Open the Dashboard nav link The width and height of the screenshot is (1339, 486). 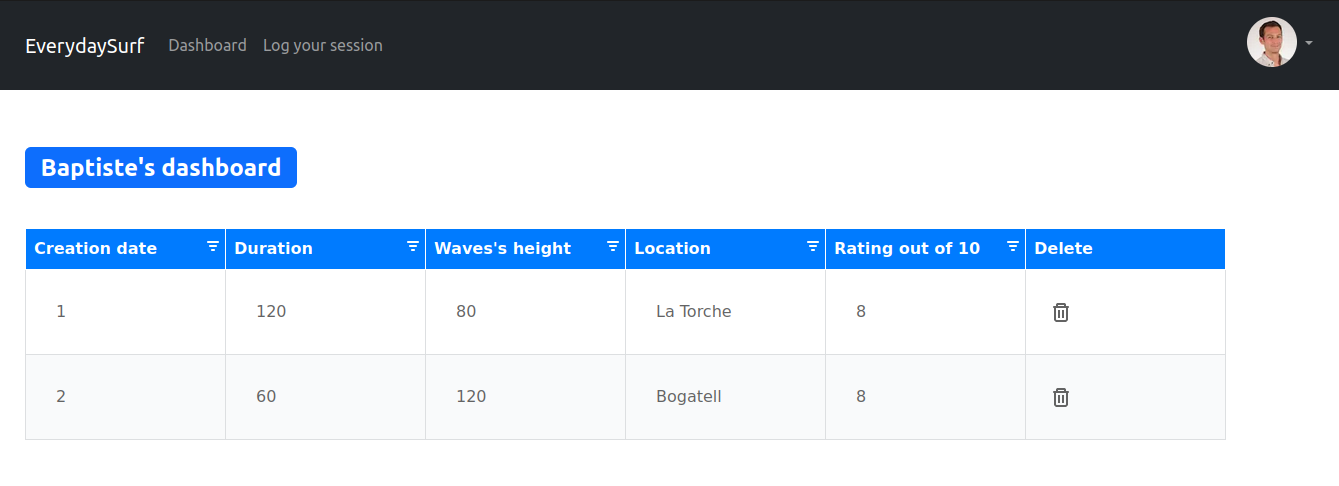pyautogui.click(x=207, y=45)
